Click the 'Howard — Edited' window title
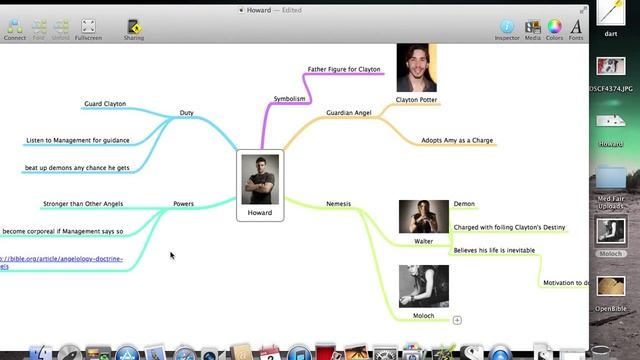Viewport: 640px width, 360px height. [274, 10]
